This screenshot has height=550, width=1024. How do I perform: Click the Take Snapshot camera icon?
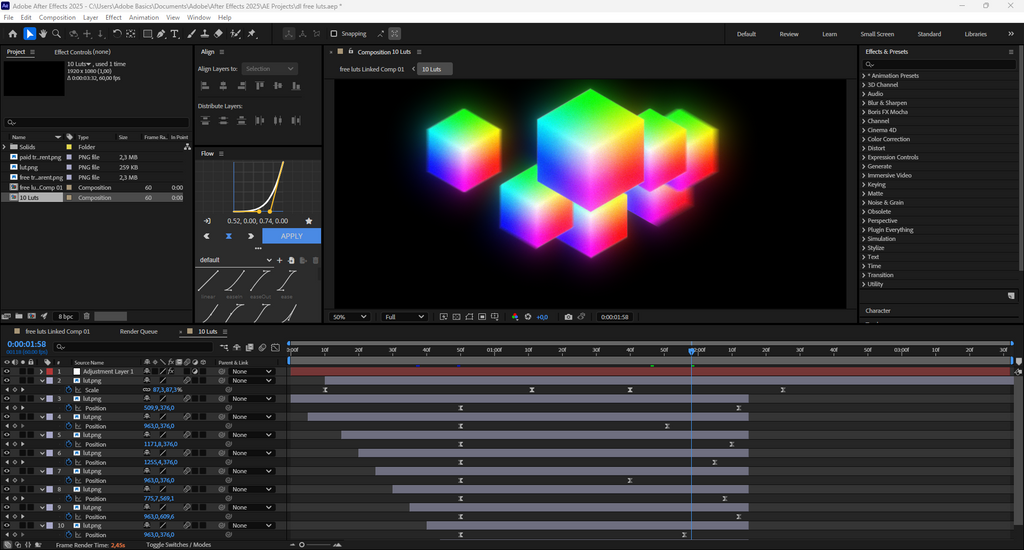point(568,317)
